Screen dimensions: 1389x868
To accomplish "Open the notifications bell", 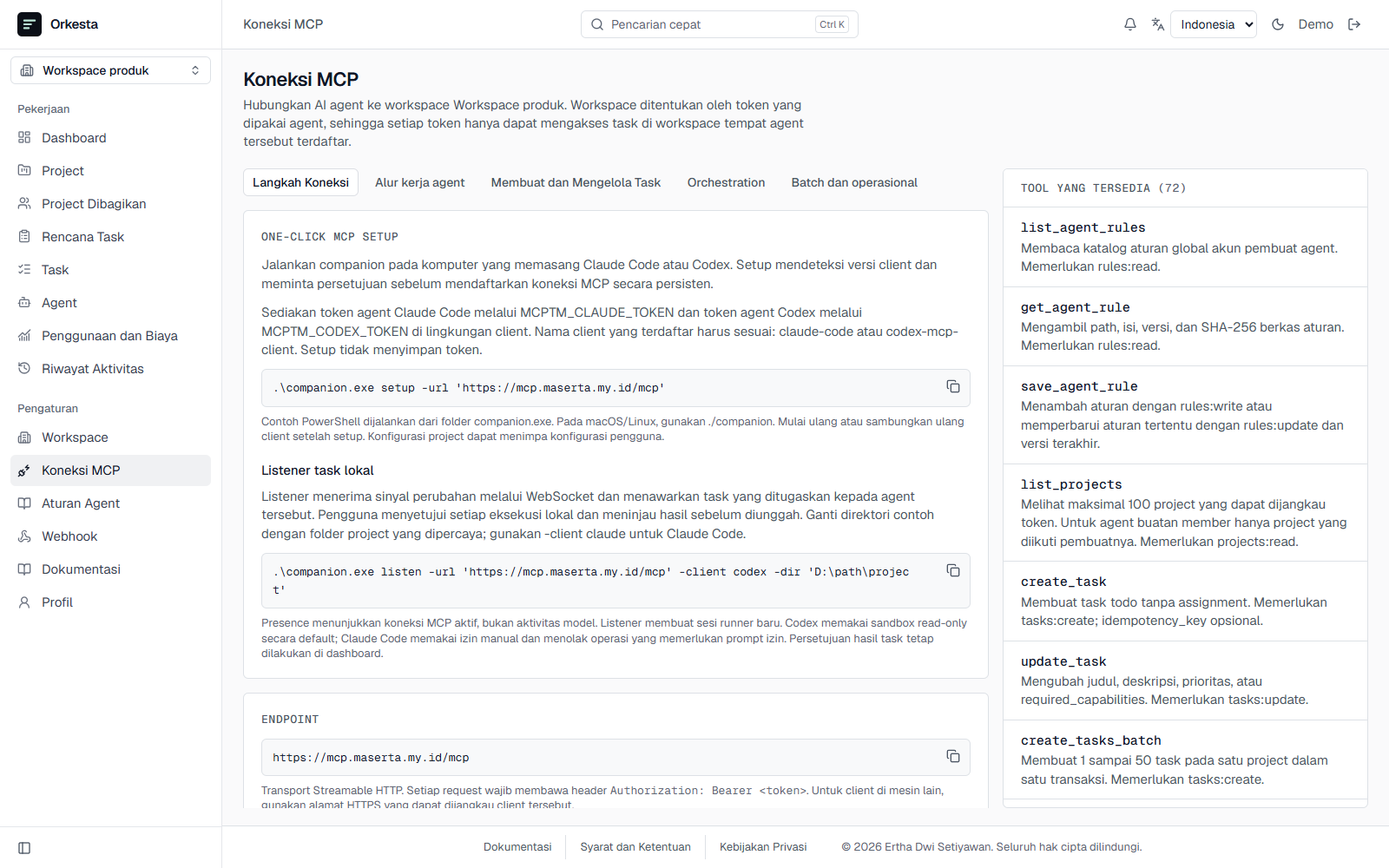I will point(1130,24).
